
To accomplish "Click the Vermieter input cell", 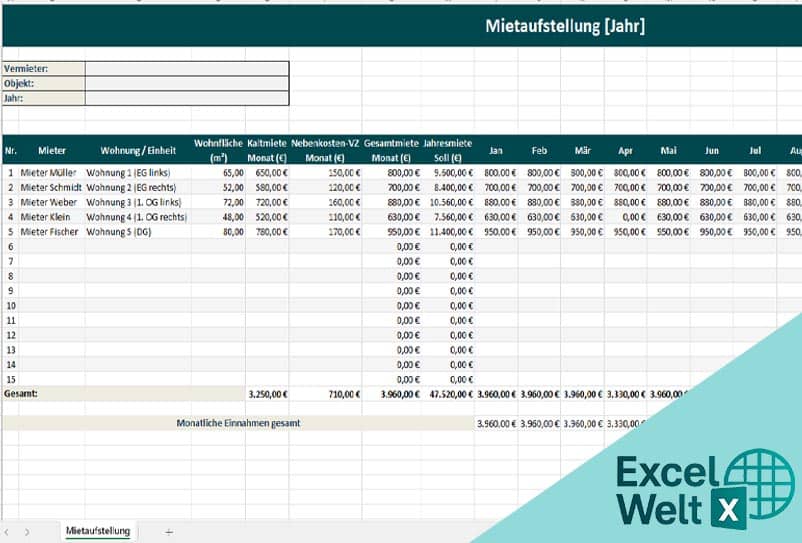I will click(187, 68).
